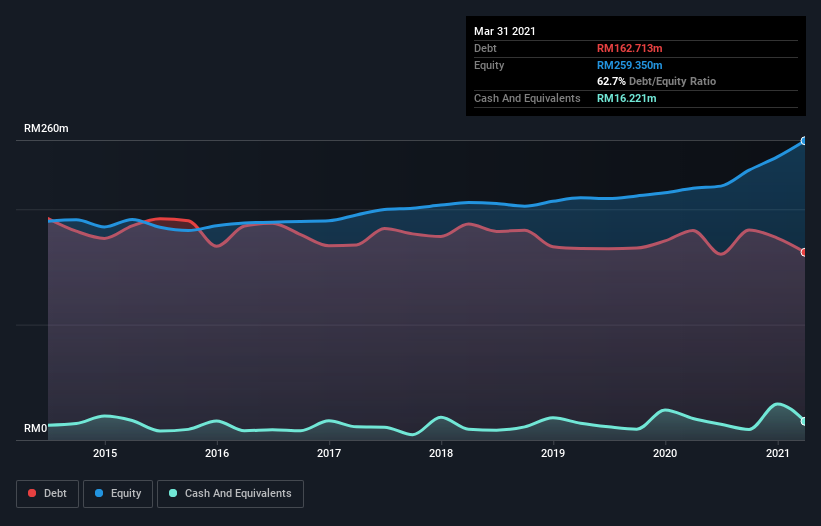
Task: Click the 2015 x-axis label
Action: click(x=105, y=453)
